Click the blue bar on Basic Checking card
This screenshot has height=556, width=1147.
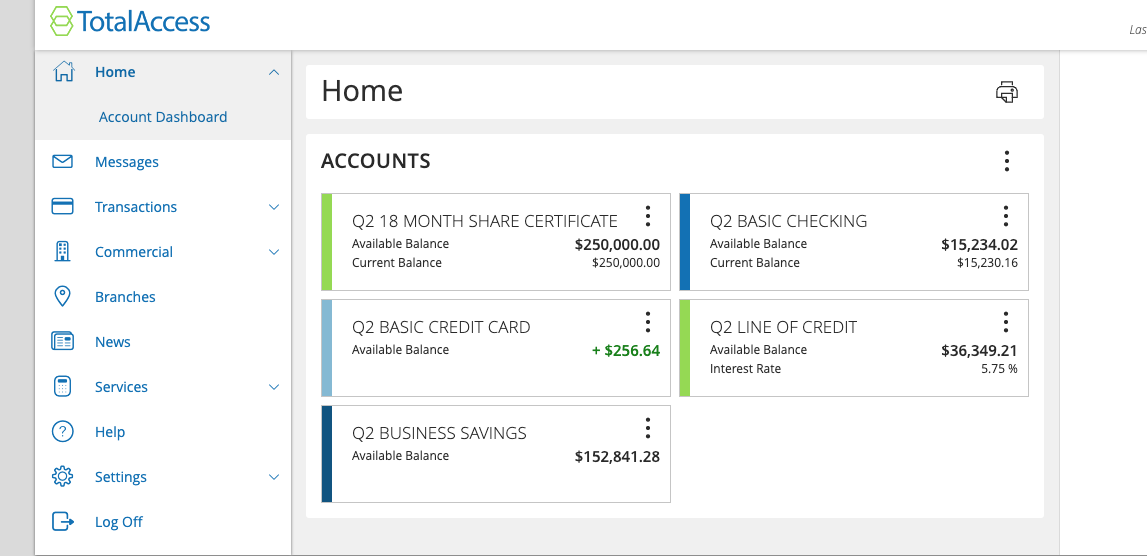(x=685, y=242)
